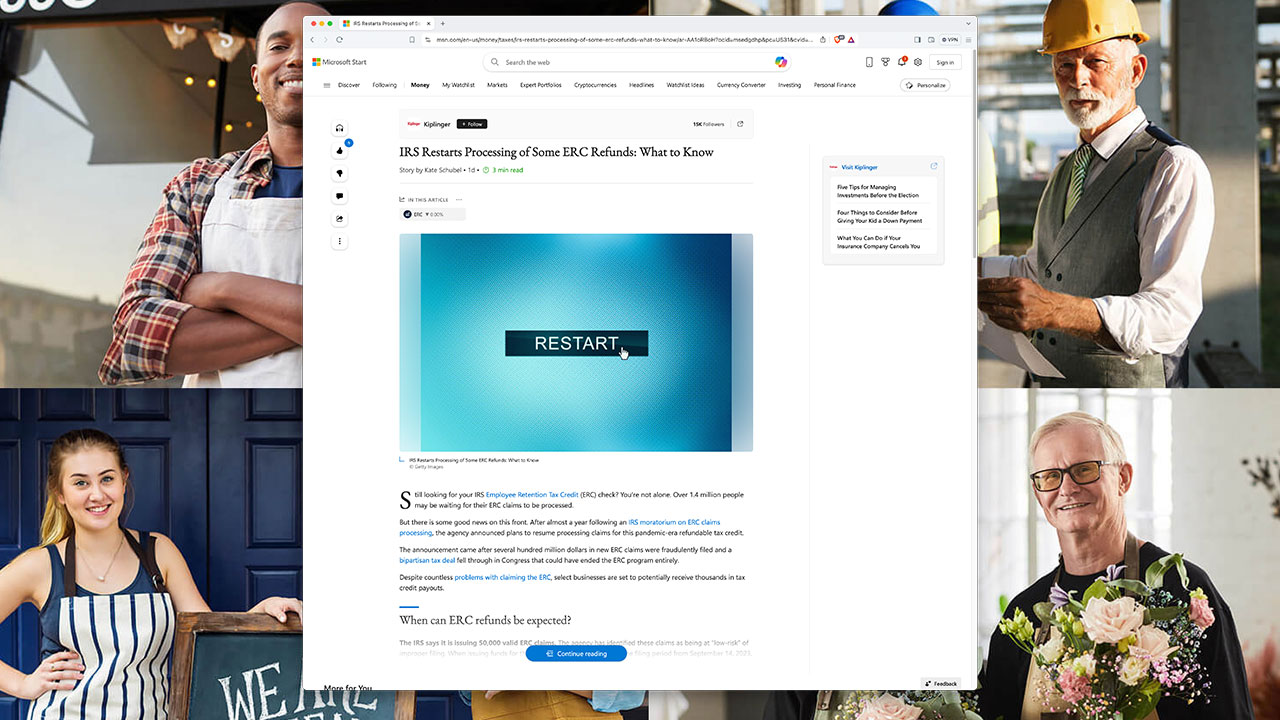Click the Brave Rewards triangle icon

point(851,39)
